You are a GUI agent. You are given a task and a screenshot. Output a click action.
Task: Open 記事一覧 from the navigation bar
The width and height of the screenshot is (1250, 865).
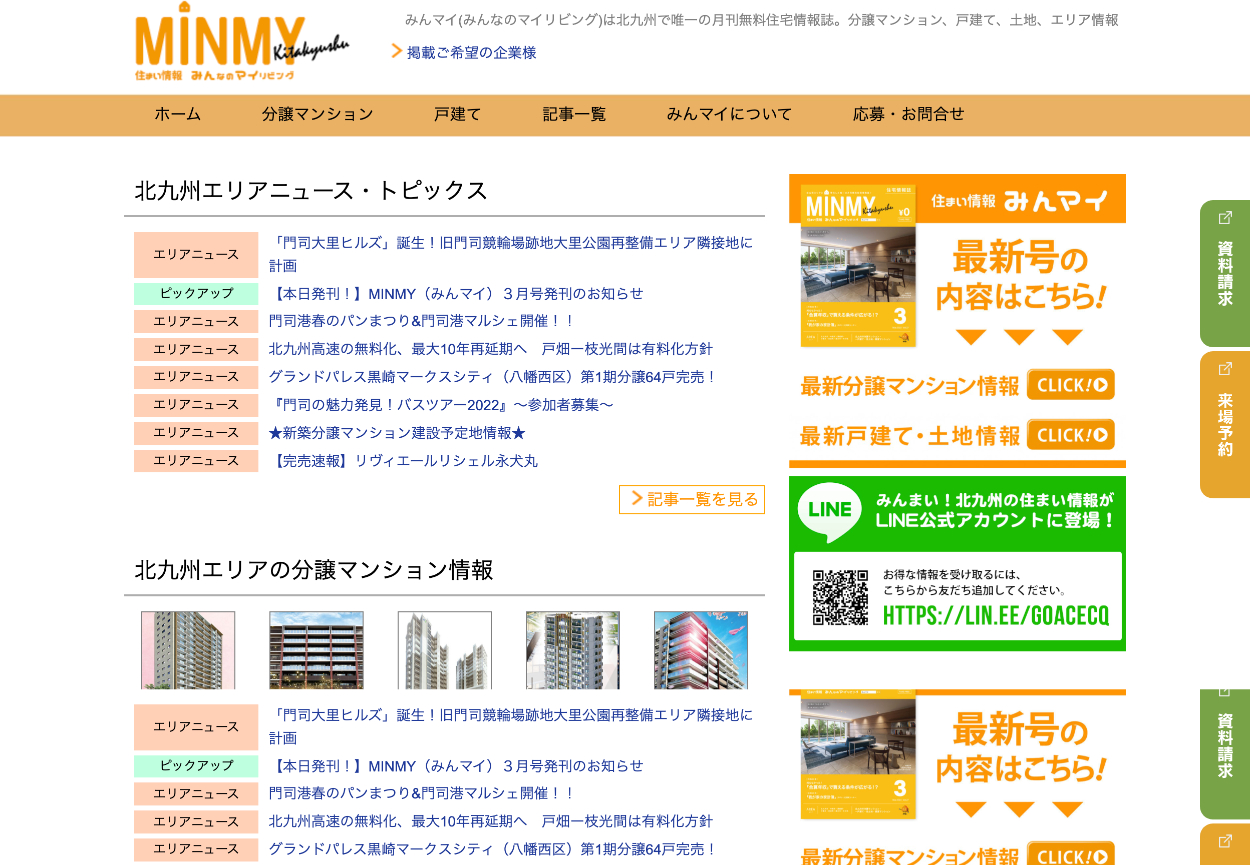pos(574,114)
